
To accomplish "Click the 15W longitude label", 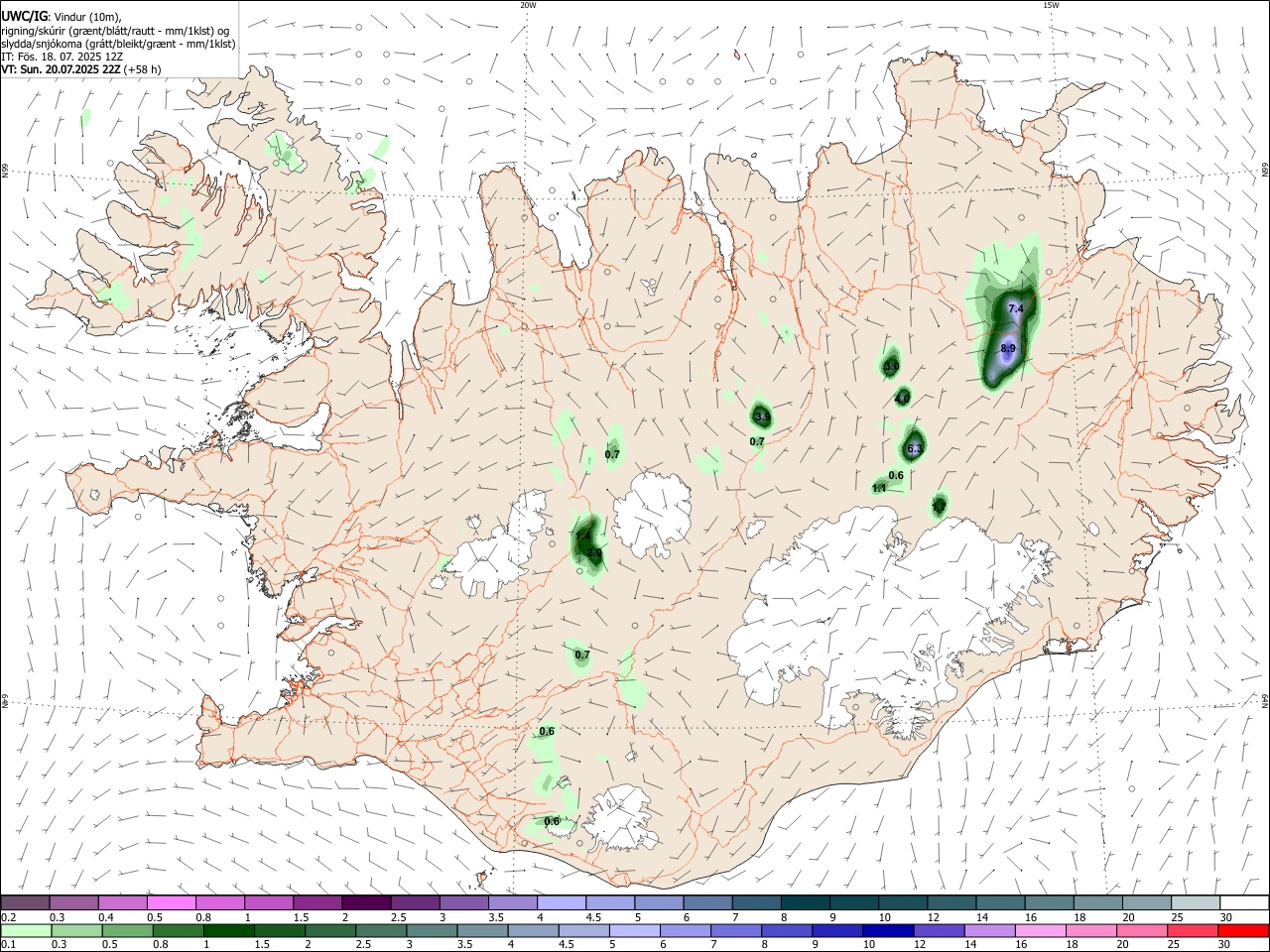I will (x=1051, y=5).
